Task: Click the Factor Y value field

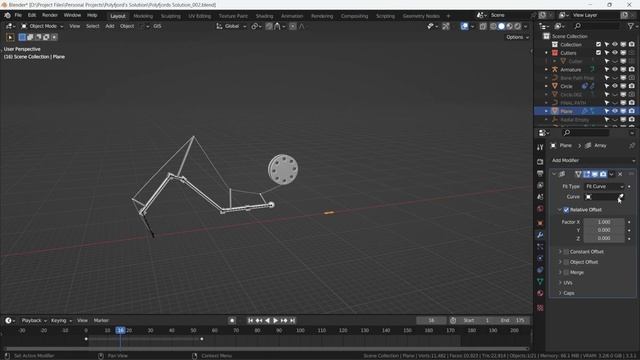Action: click(x=604, y=230)
